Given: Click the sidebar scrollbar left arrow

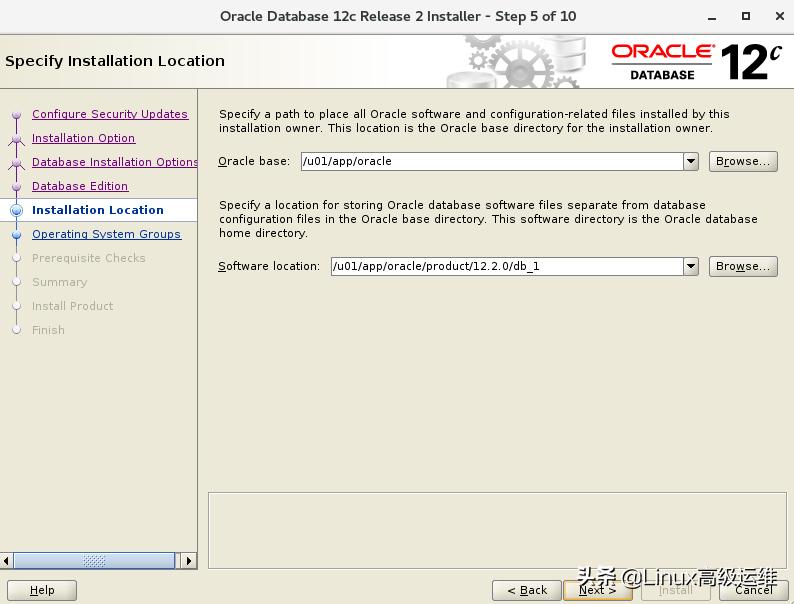Looking at the screenshot, I should tap(6, 560).
